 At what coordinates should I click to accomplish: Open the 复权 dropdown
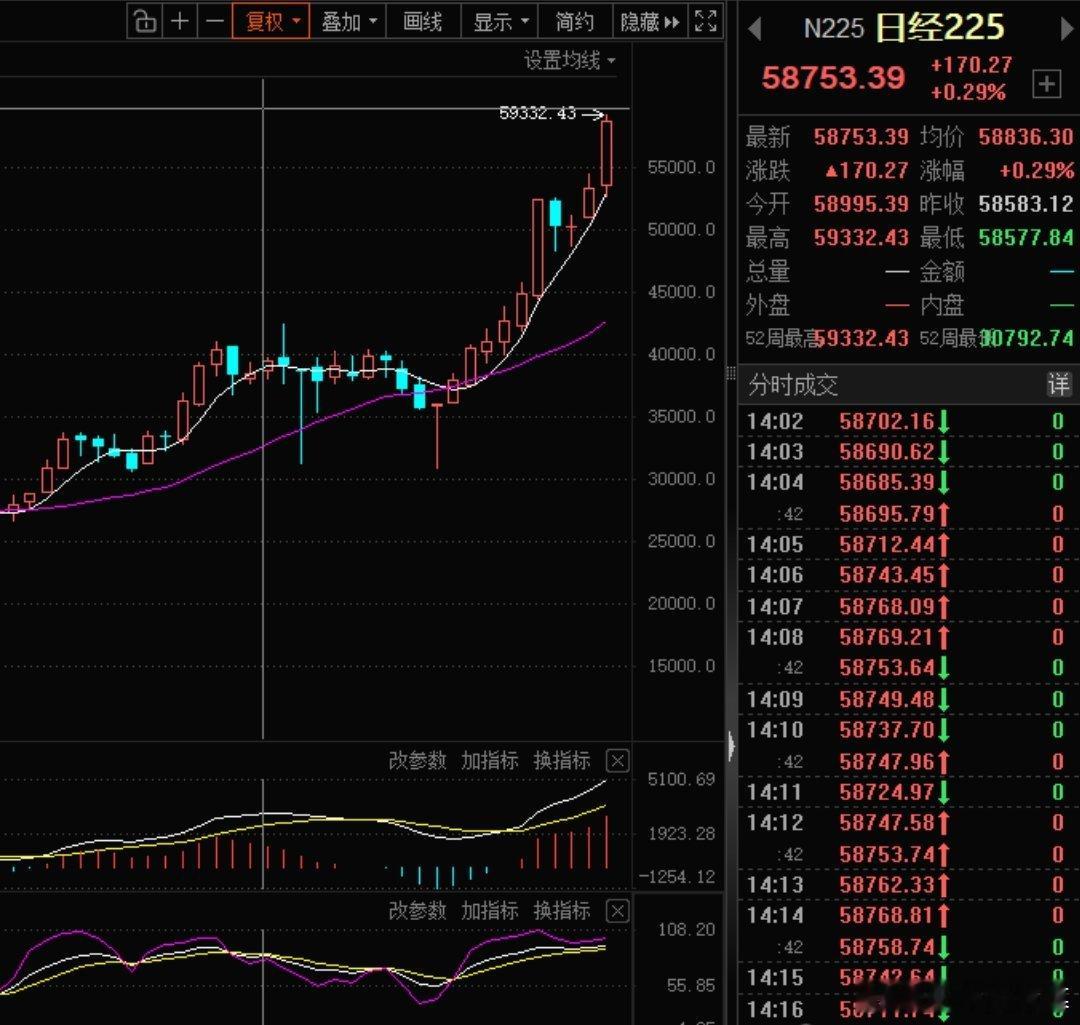tap(272, 21)
